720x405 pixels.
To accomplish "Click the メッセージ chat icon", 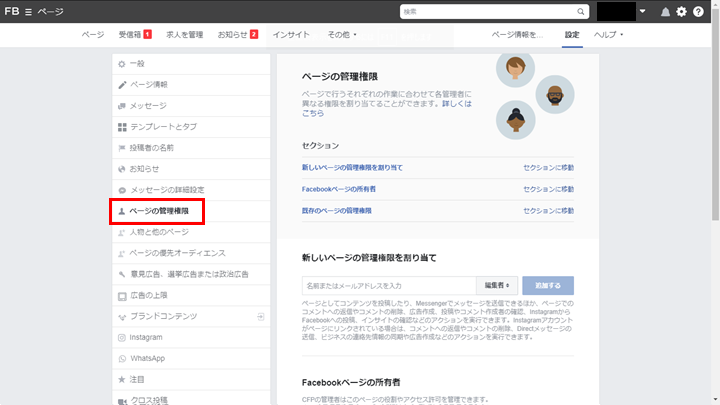I will (x=122, y=106).
